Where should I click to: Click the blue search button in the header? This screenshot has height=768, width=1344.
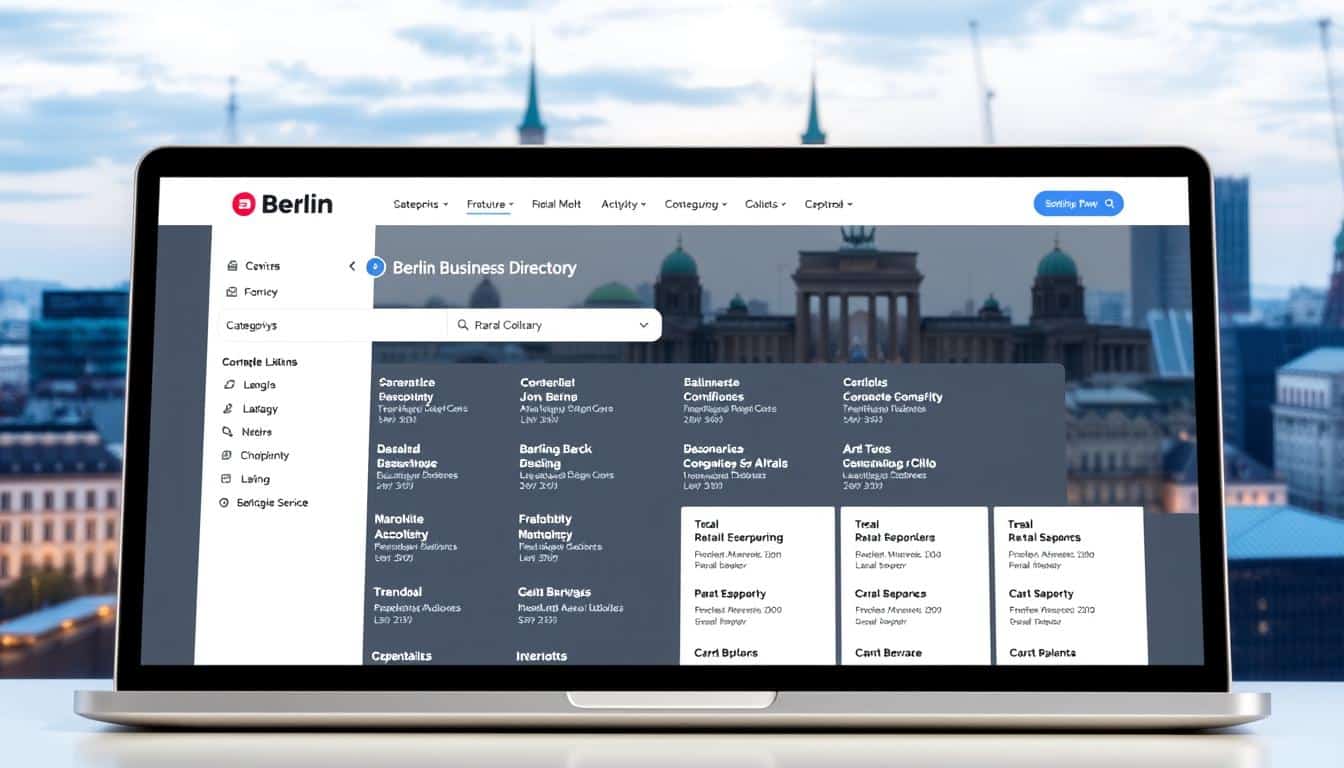click(x=1078, y=204)
